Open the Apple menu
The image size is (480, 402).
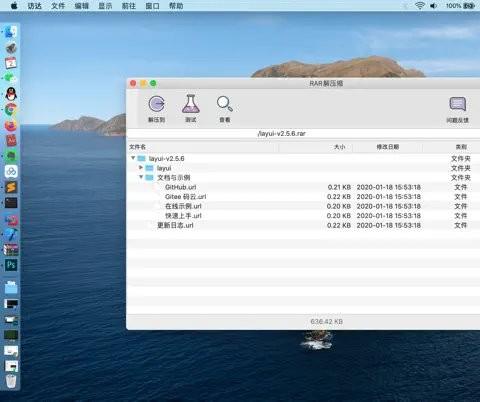(x=14, y=6)
